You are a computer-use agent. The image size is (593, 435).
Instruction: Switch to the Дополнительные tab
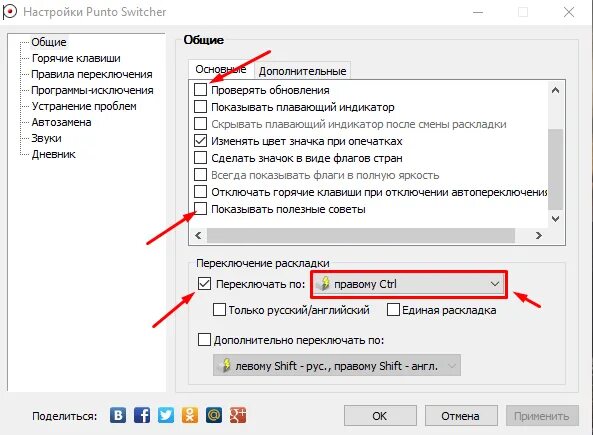[303, 71]
